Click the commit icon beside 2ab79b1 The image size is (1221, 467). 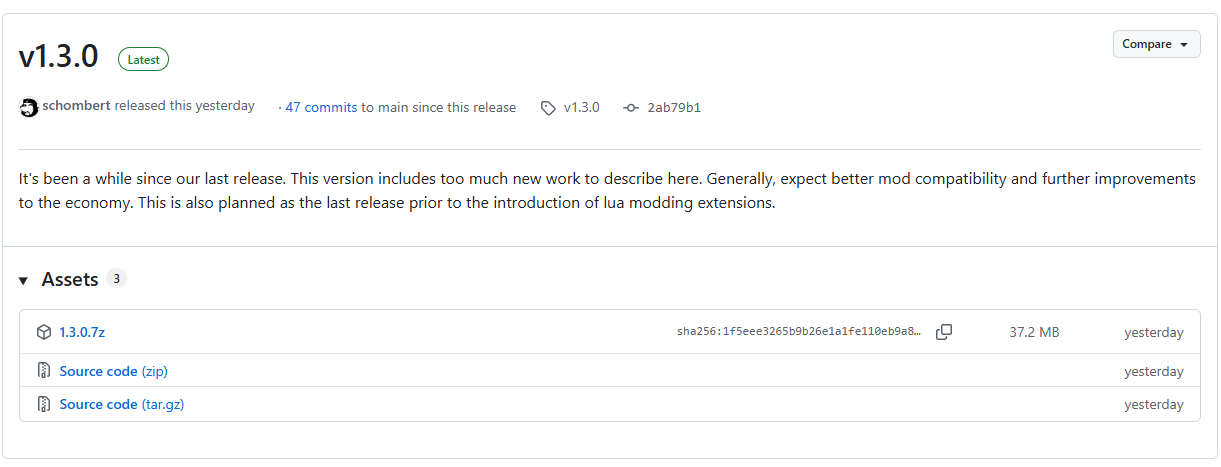(631, 108)
